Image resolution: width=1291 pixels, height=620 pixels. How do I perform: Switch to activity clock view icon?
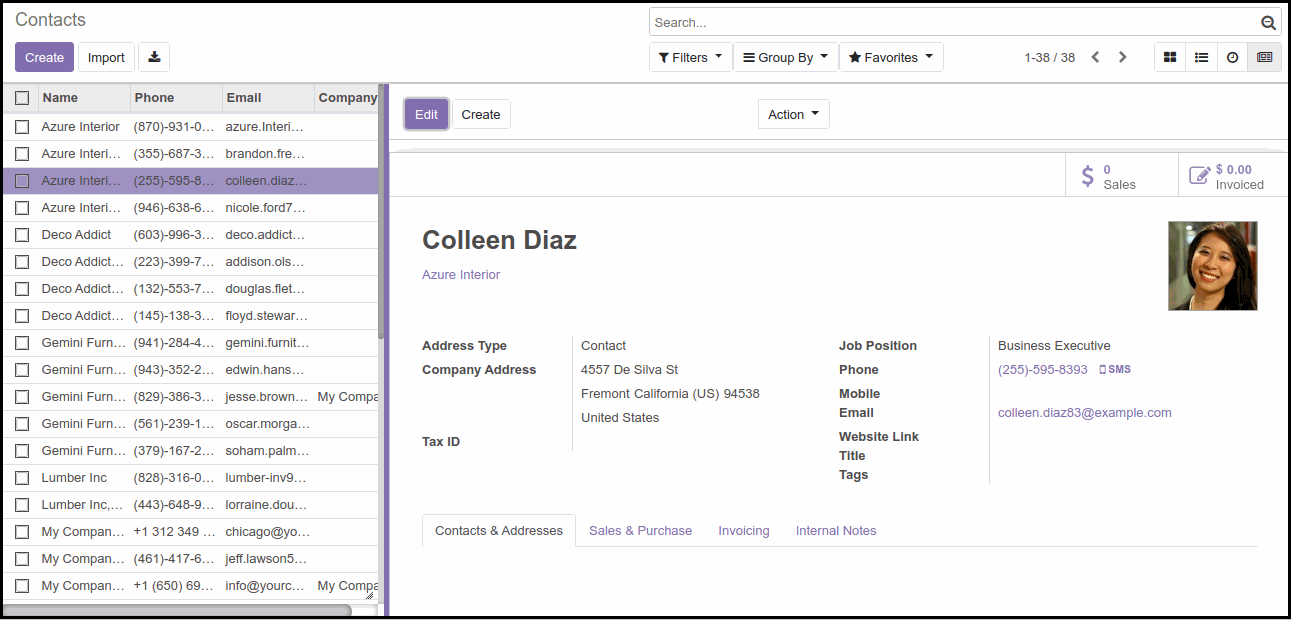click(1232, 57)
